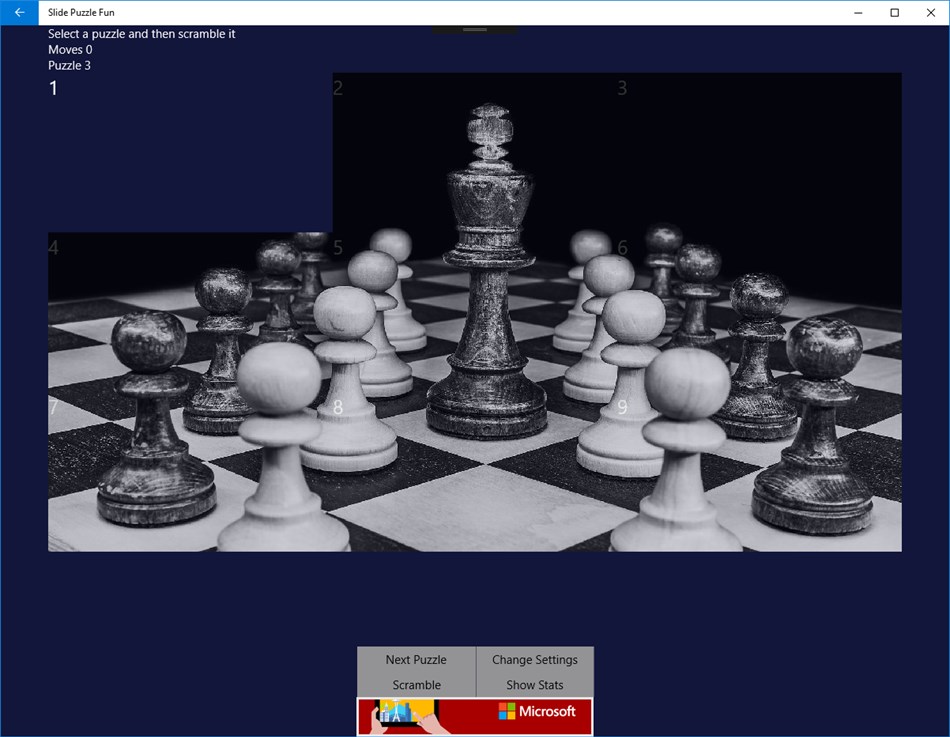Slide puzzle tile number 3

pos(760,150)
